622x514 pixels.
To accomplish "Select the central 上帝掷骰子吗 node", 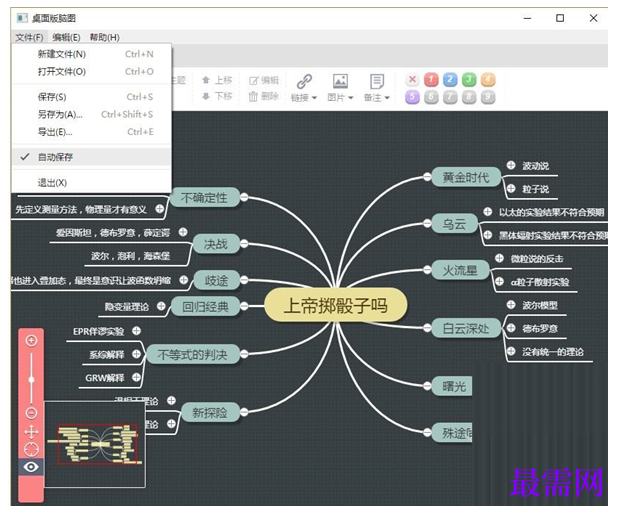I will [336, 306].
